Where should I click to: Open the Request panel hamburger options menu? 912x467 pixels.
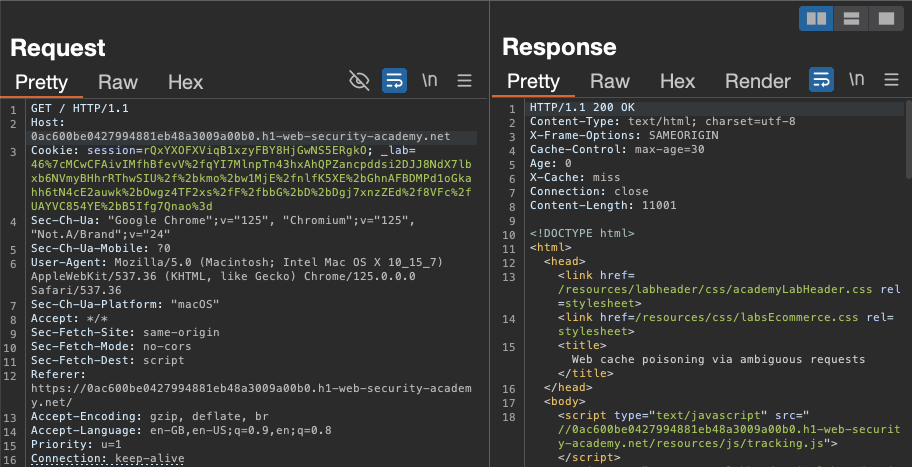coord(465,81)
